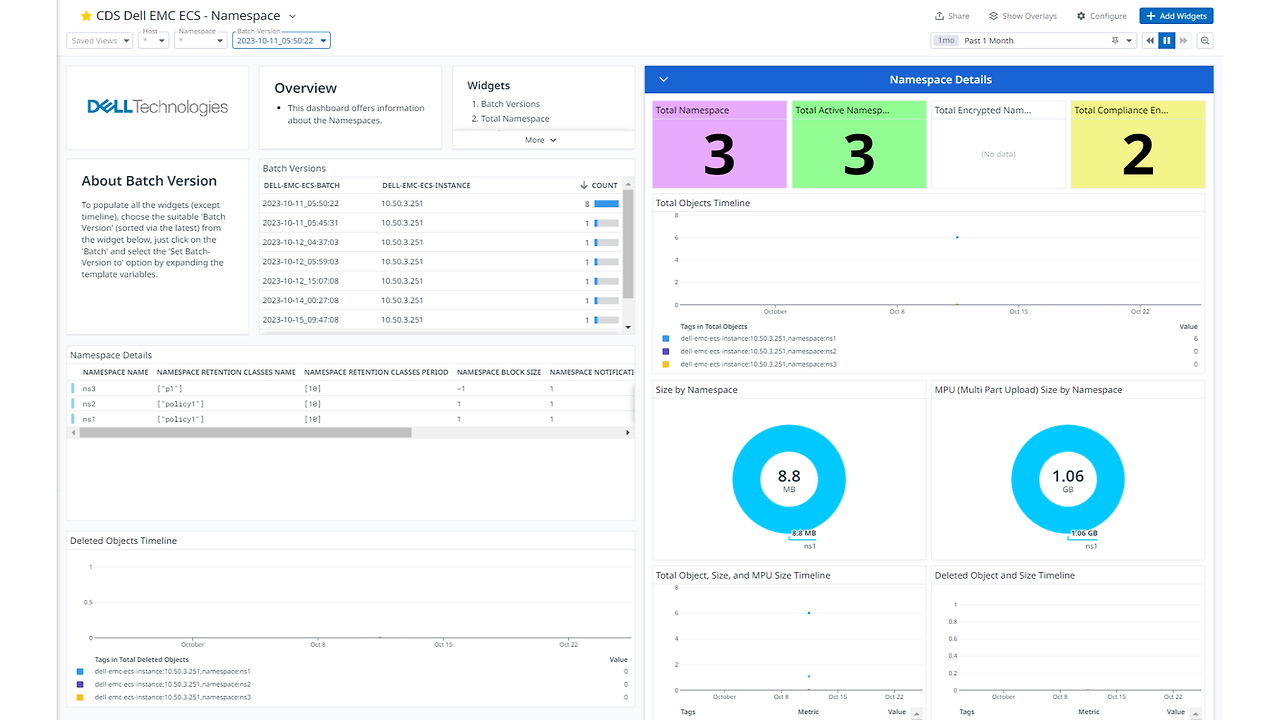Screen dimensions: 1280x720
Task: Open the Configure menu
Action: [1101, 16]
